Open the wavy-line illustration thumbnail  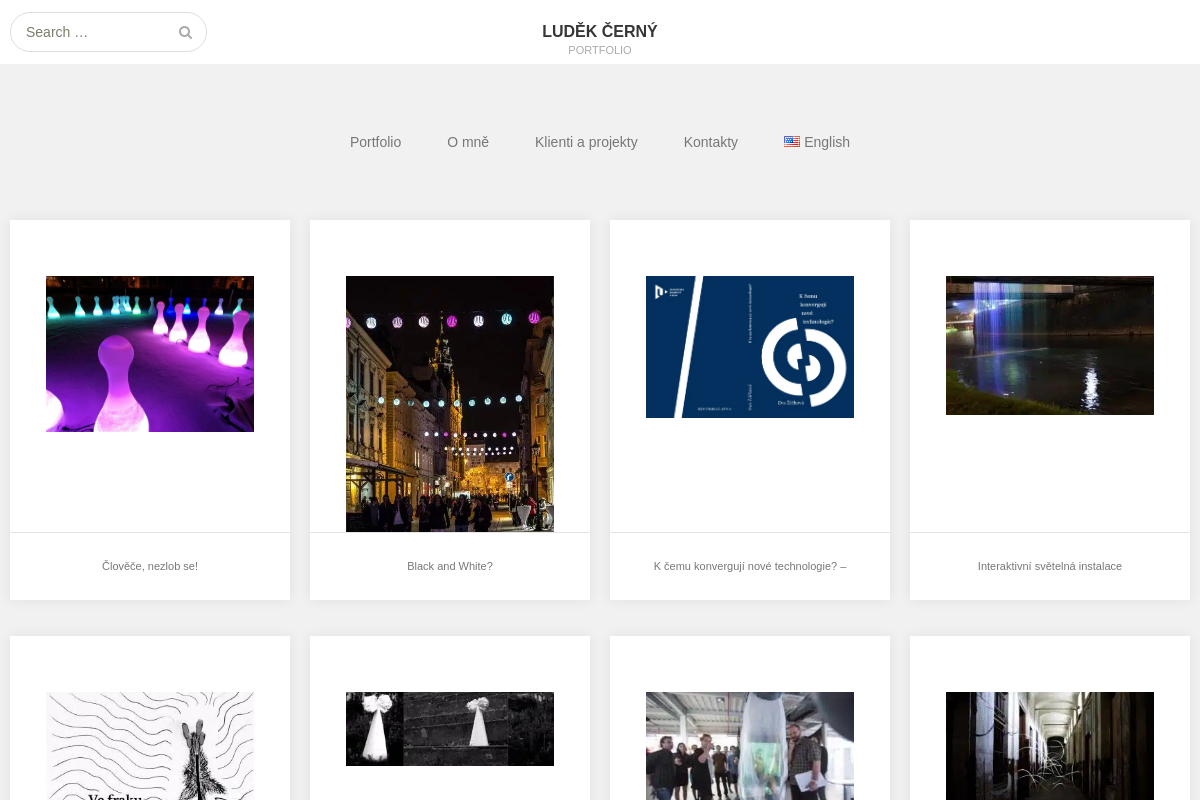click(x=150, y=746)
